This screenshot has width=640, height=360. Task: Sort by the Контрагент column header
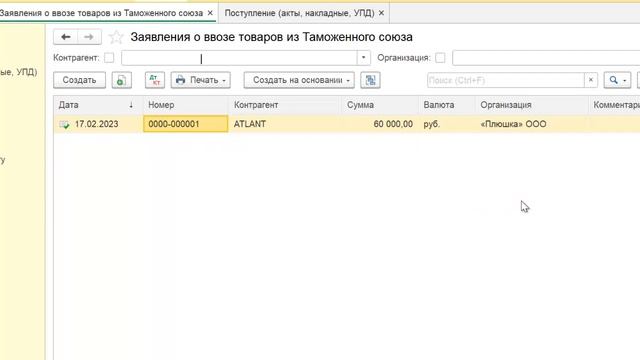(x=285, y=105)
